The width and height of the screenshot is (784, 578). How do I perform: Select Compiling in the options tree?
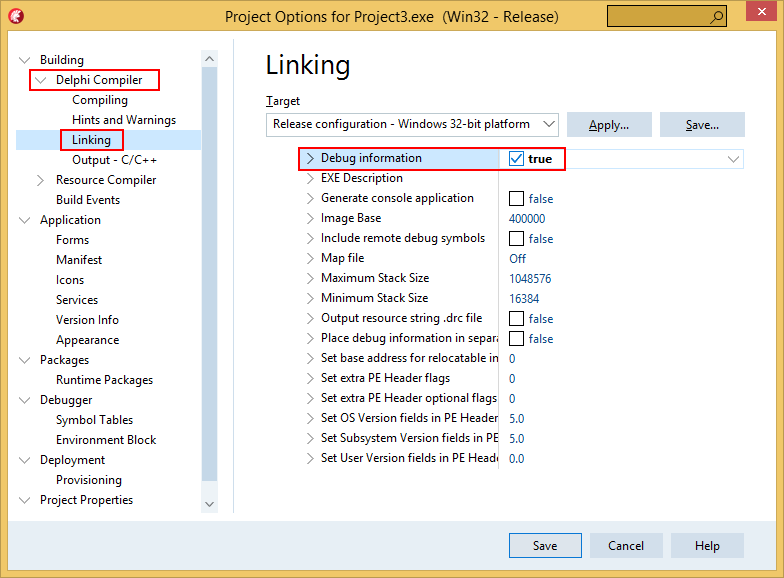click(100, 100)
